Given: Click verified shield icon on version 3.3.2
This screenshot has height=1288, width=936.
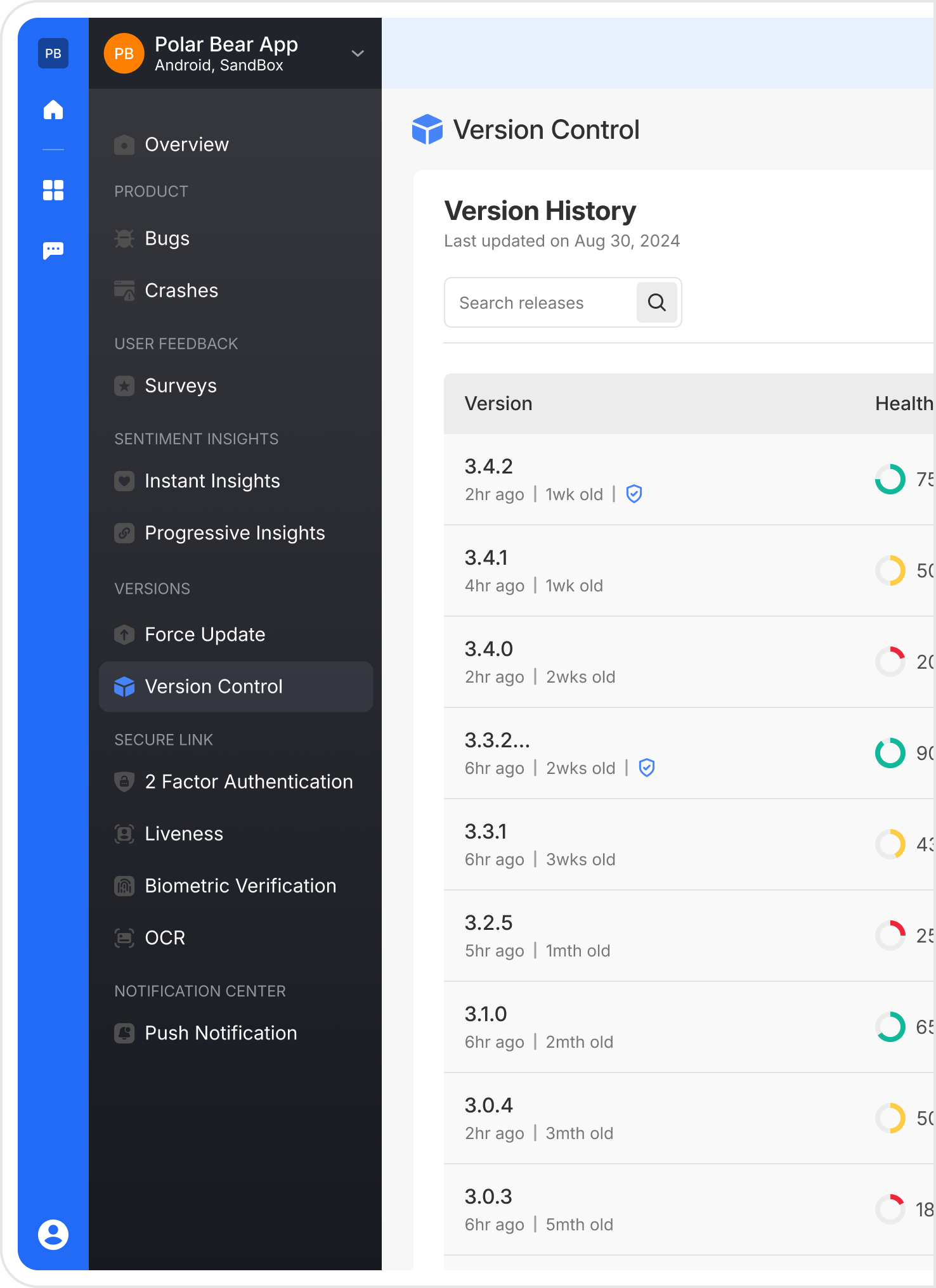Looking at the screenshot, I should coord(646,768).
